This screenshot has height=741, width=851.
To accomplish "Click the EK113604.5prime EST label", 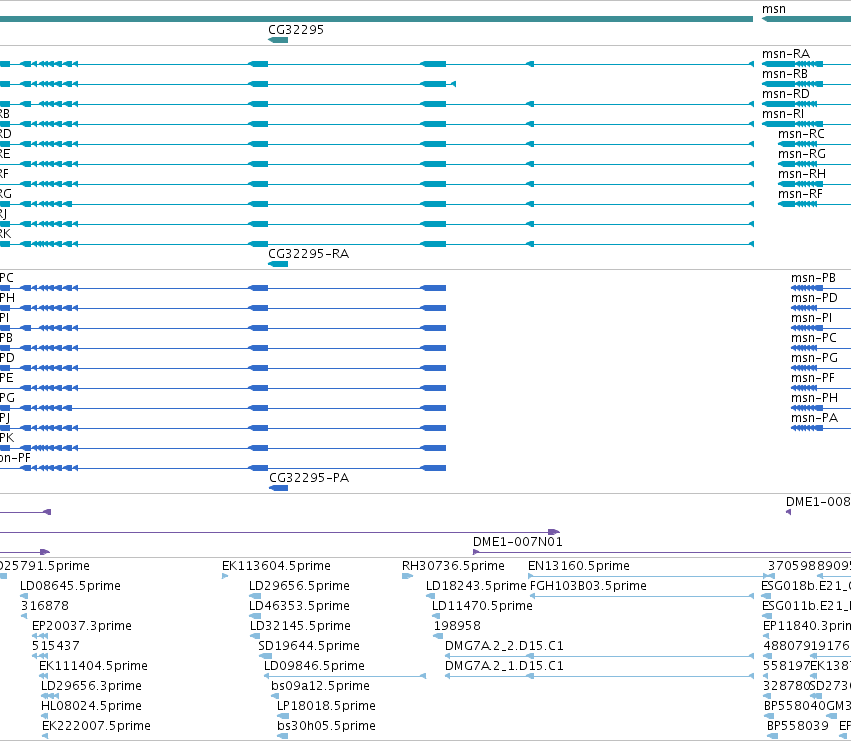I will 276,566.
